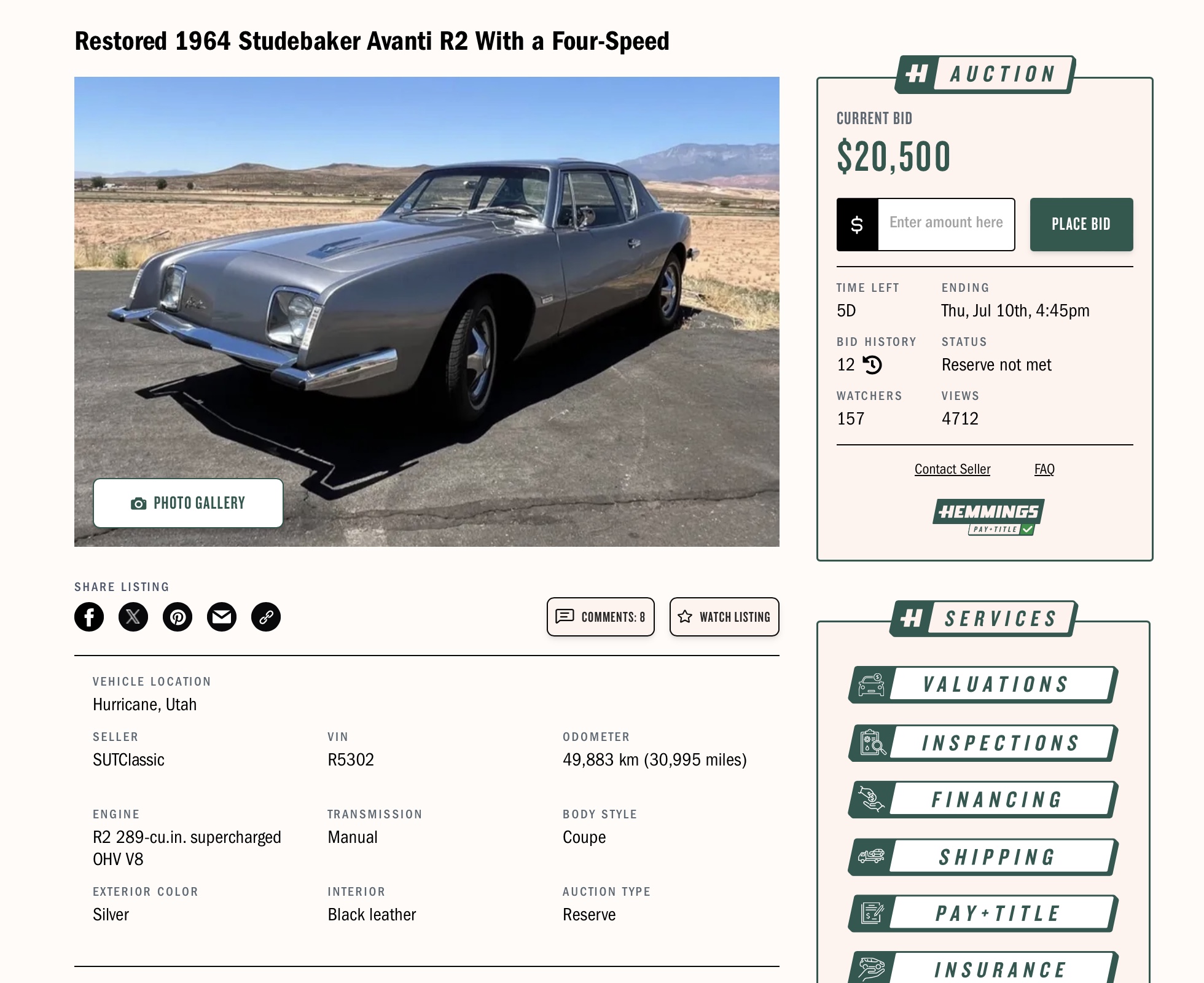
Task: Click Watch Listing button
Action: click(724, 617)
